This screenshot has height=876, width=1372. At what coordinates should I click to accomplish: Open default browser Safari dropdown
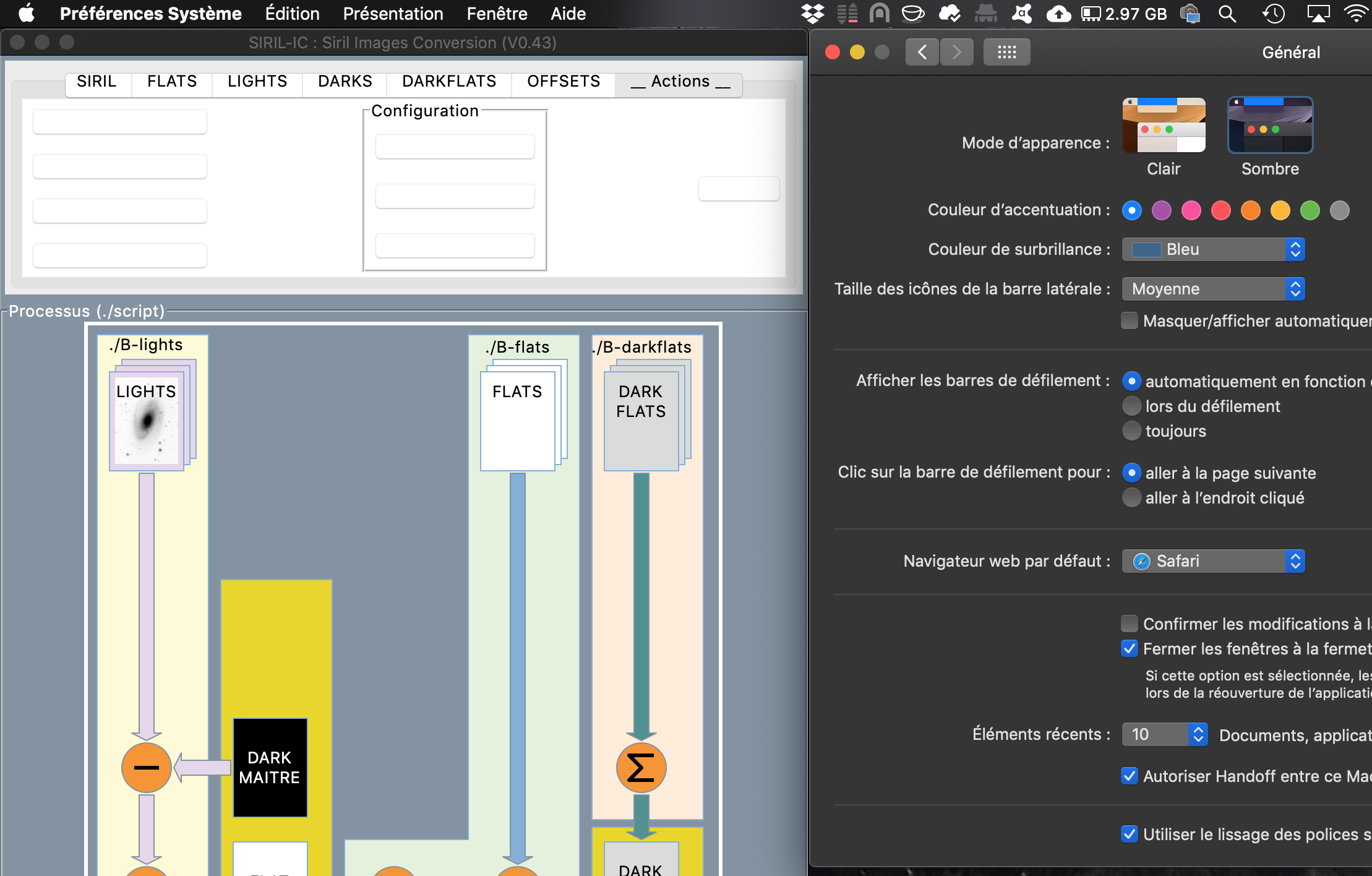tap(1213, 561)
